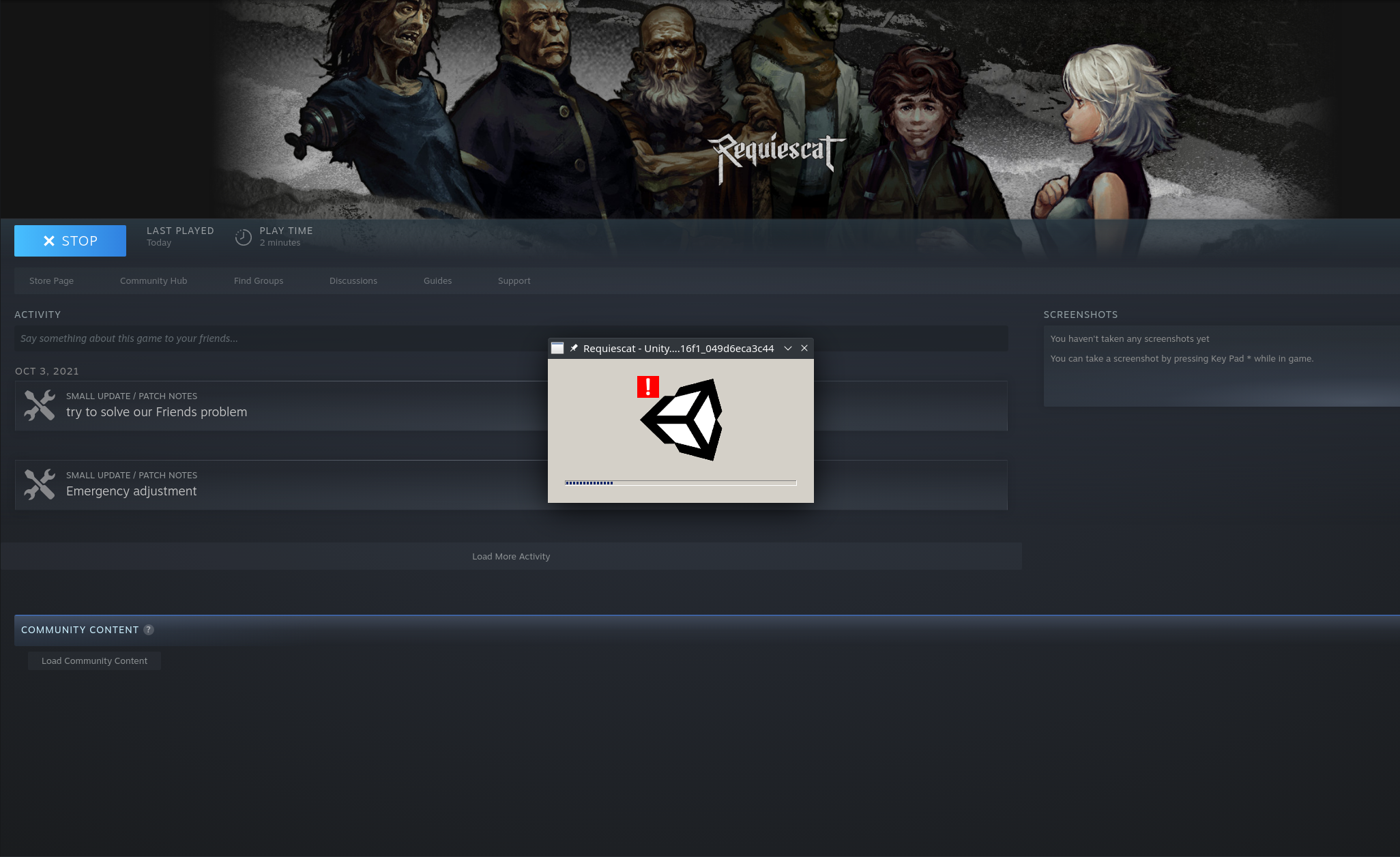Load more activity entries
This screenshot has height=857, width=1400.
511,557
